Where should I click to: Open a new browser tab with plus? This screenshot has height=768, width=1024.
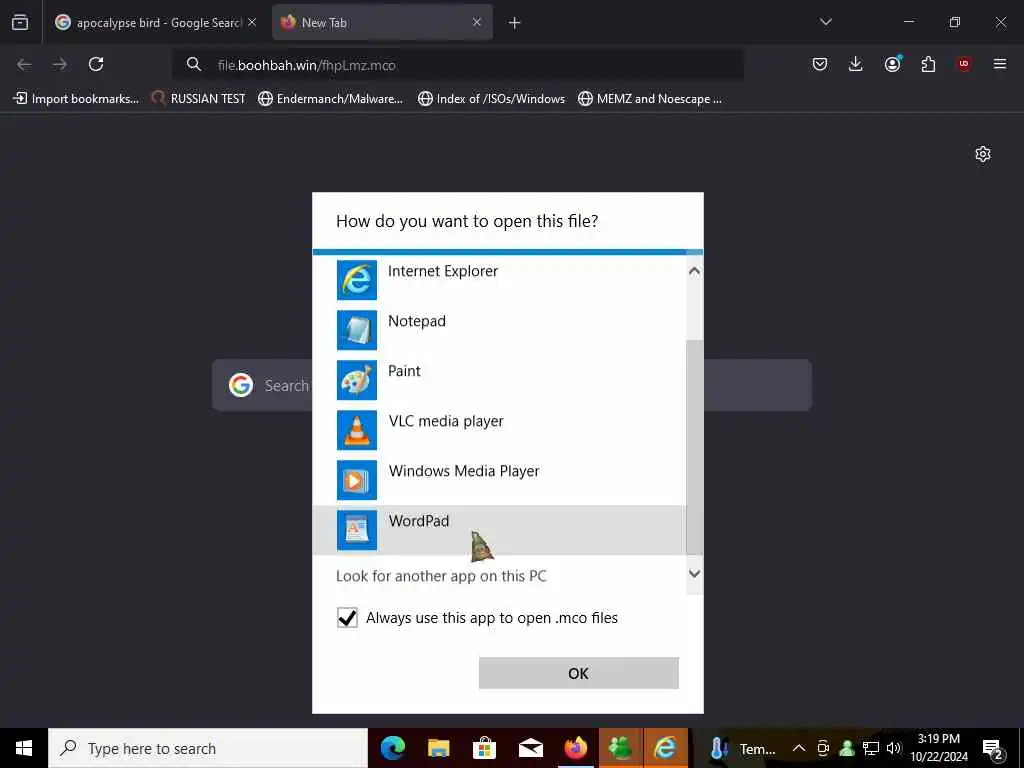(515, 23)
